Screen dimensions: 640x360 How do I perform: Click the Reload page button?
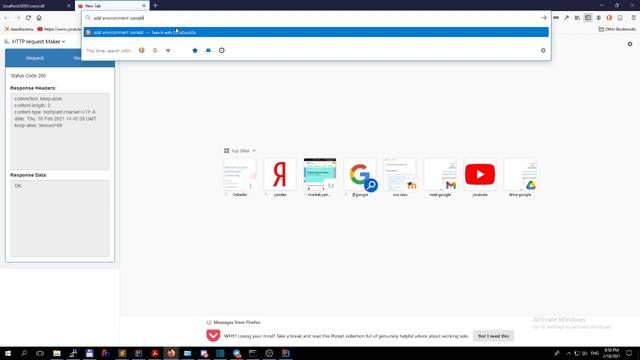[x=28, y=18]
